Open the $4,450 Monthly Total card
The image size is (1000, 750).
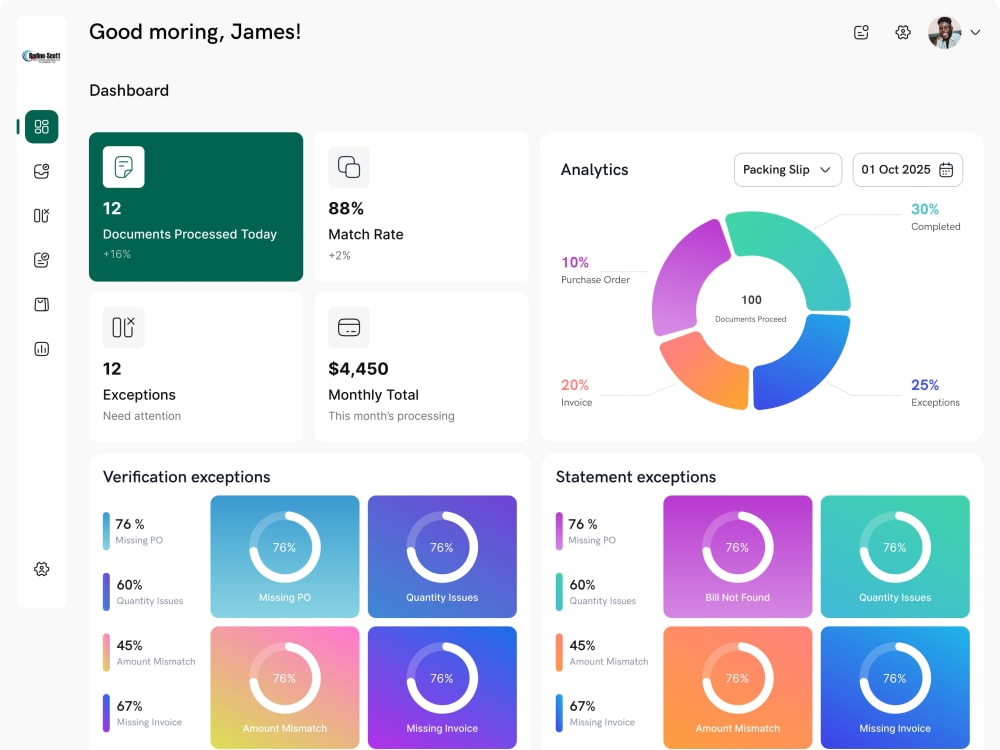[x=422, y=367]
